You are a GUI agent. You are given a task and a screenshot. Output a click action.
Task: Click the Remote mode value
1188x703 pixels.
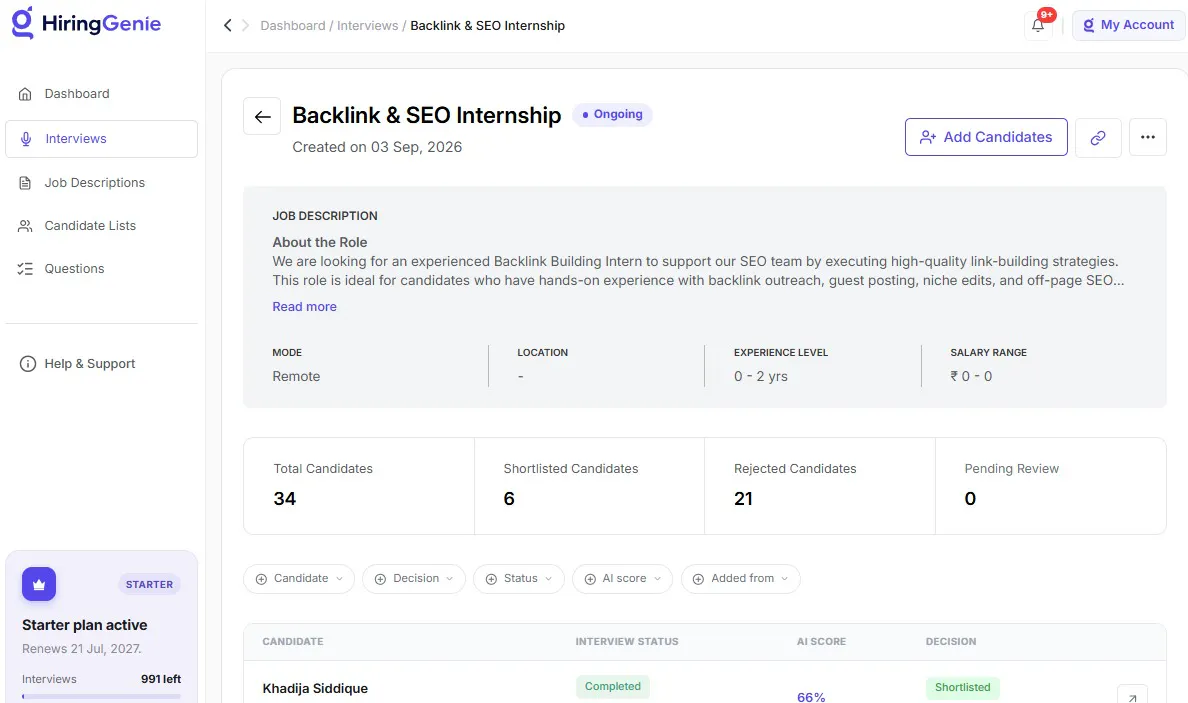click(x=296, y=376)
